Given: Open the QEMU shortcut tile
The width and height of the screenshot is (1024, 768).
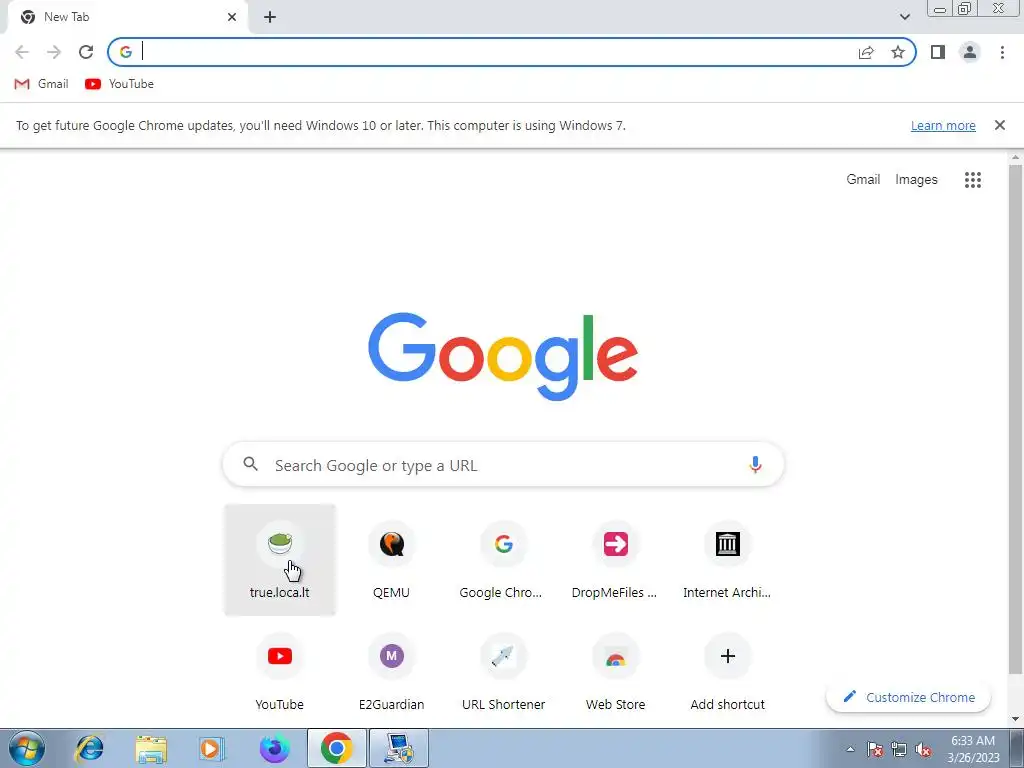Looking at the screenshot, I should pyautogui.click(x=391, y=560).
